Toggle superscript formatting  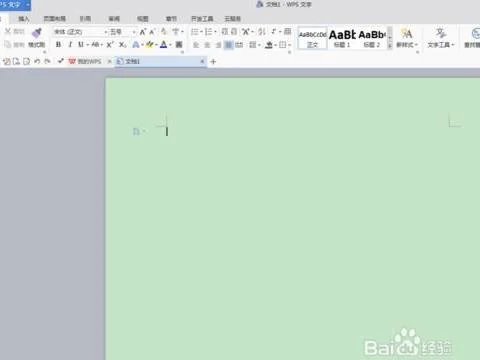point(110,44)
